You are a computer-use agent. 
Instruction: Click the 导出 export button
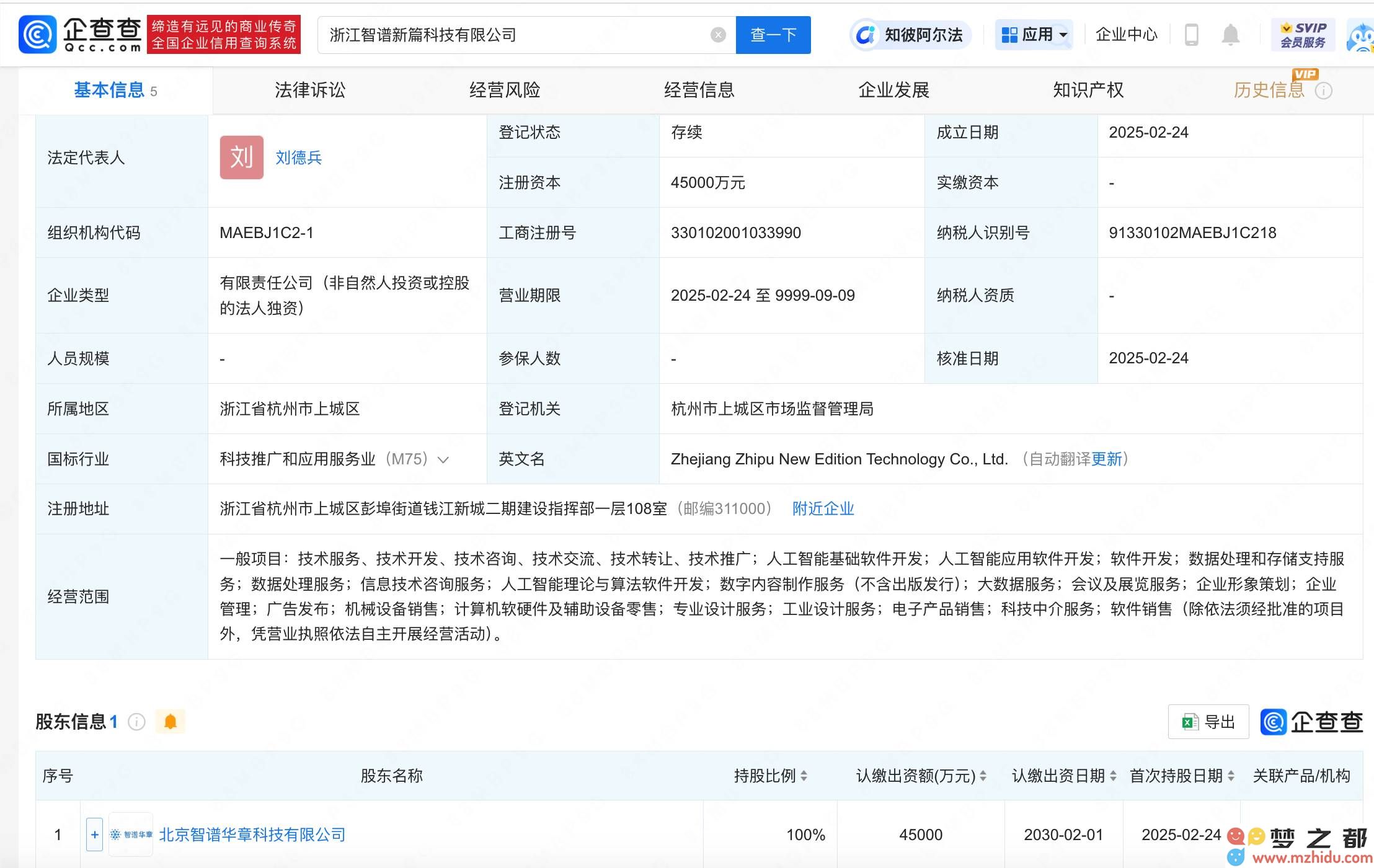1208,722
